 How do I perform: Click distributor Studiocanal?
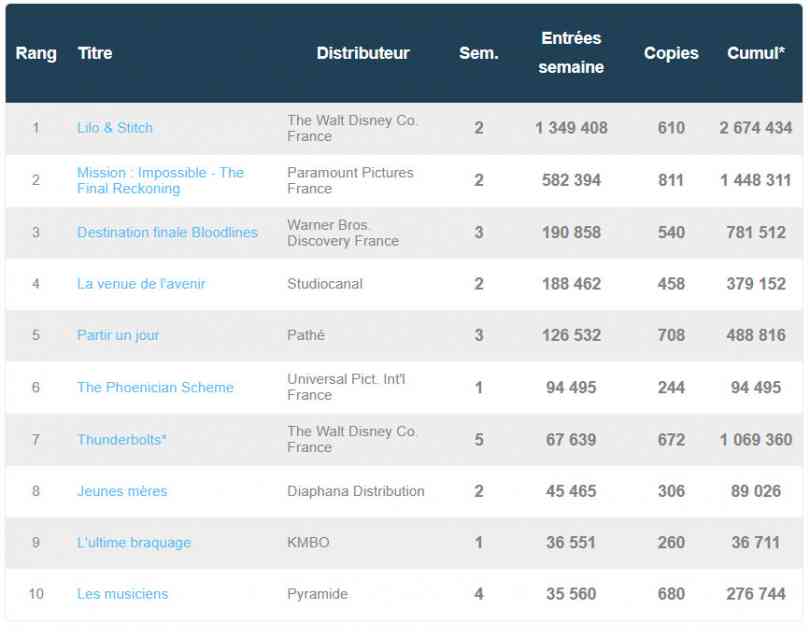point(325,284)
